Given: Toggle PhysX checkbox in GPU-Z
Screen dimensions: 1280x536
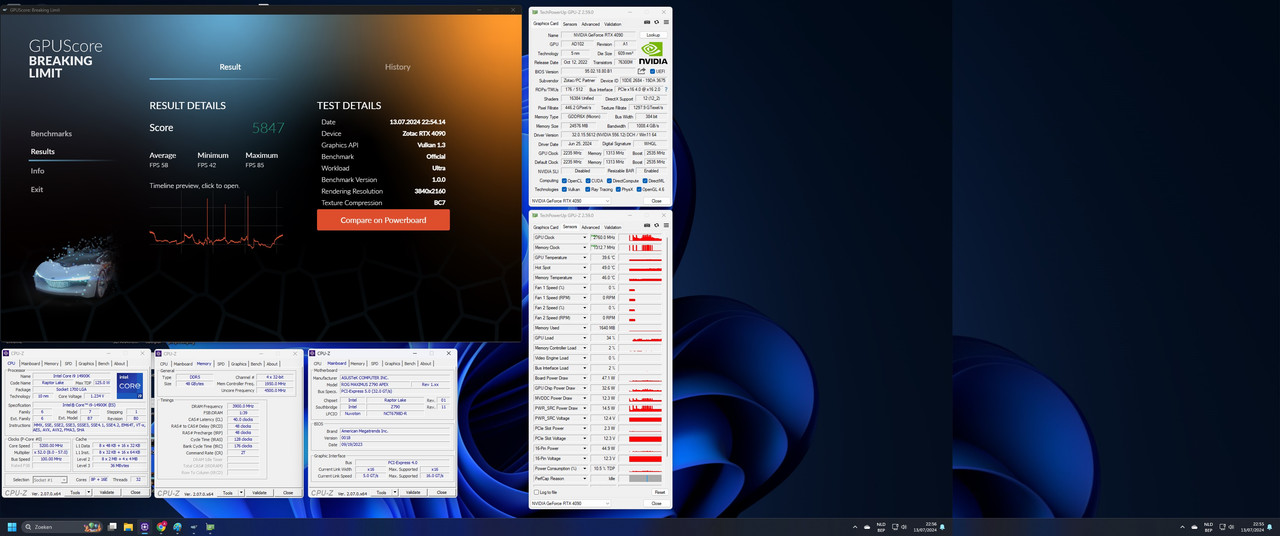Looking at the screenshot, I should pos(618,189).
